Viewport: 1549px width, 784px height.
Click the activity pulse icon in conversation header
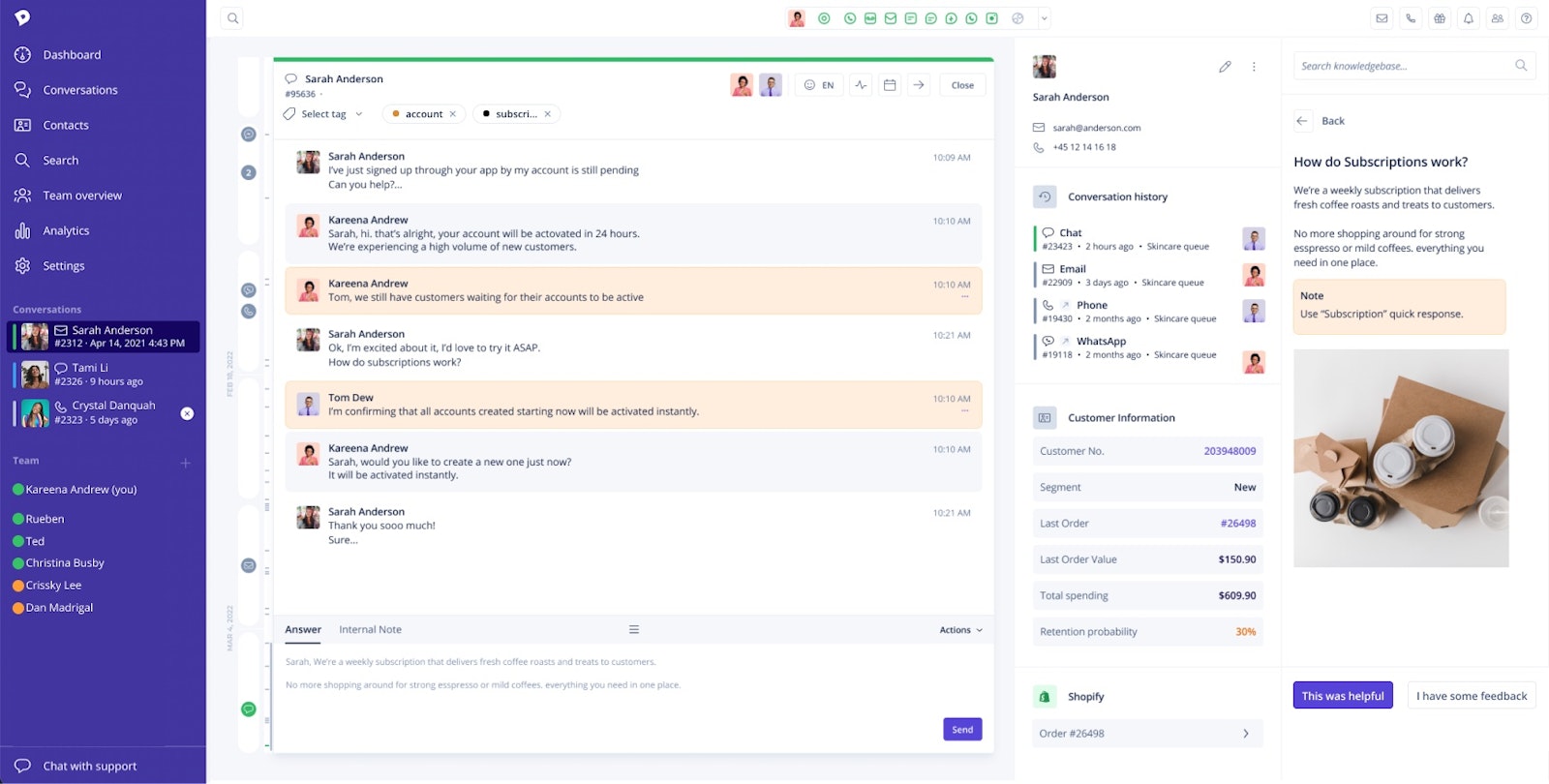coord(861,85)
